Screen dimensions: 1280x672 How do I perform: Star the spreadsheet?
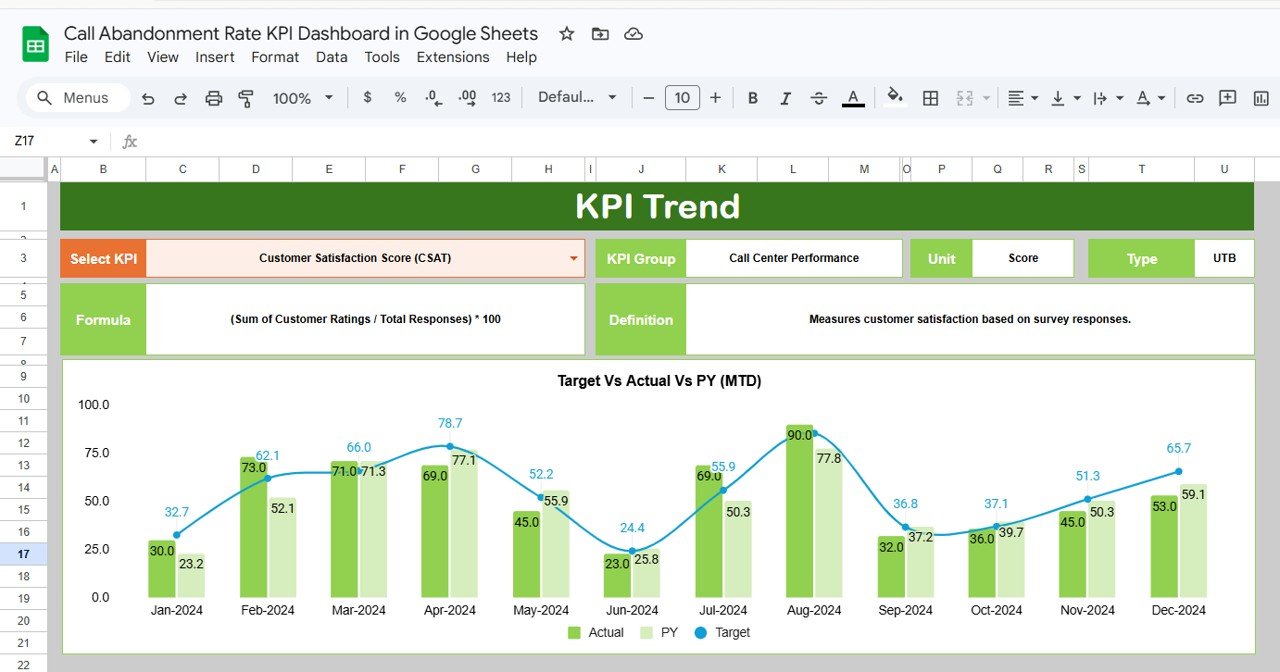tap(566, 33)
